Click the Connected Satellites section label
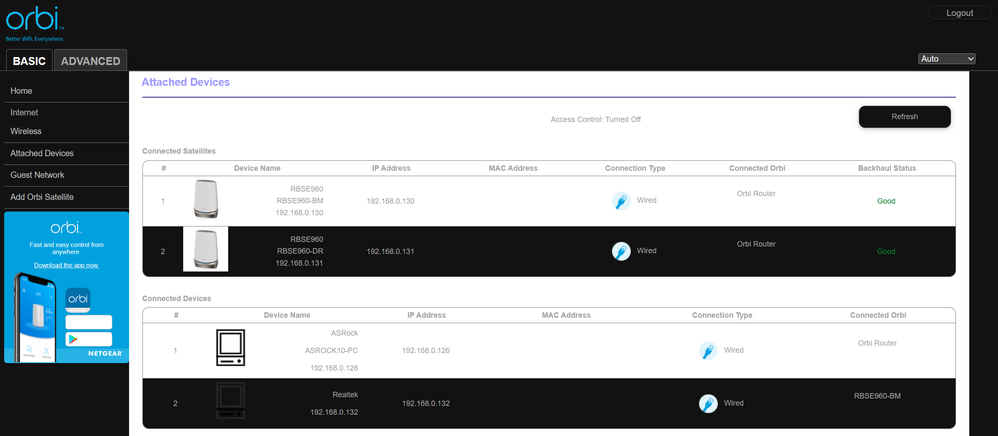 [179, 151]
